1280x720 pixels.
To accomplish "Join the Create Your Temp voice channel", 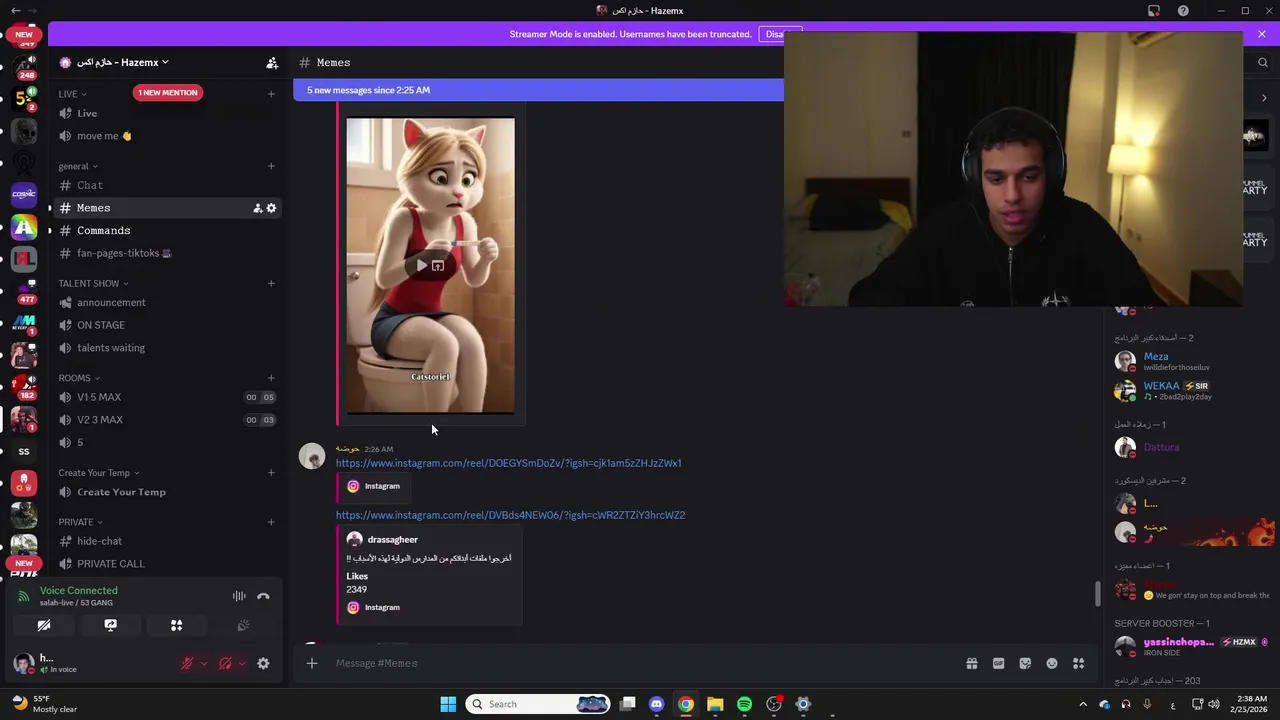I will [x=166, y=492].
